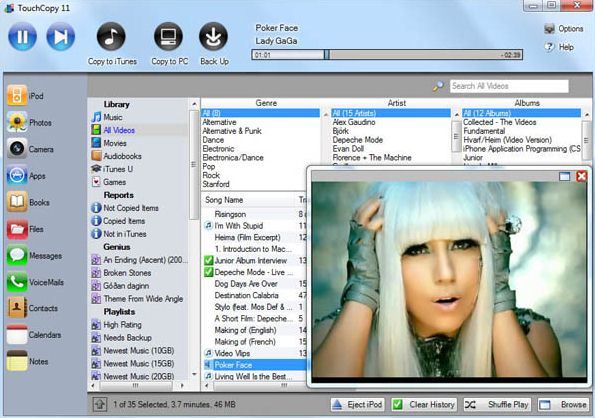Select iTunes U in Library
Image resolution: width=595 pixels, height=418 pixels.
112,169
